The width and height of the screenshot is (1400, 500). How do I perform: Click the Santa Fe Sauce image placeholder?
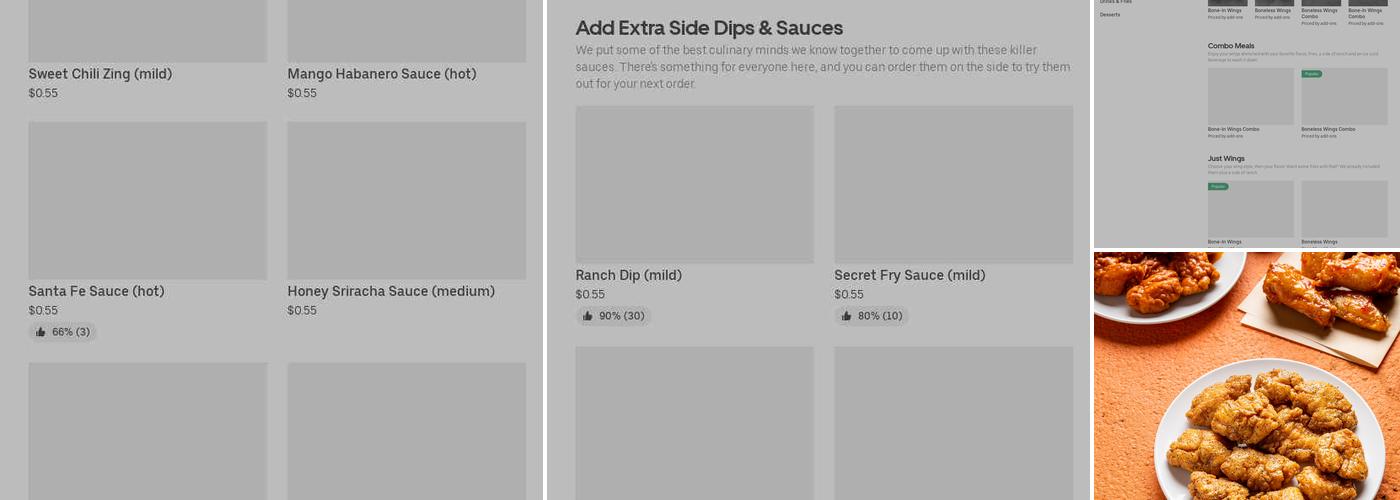point(147,200)
